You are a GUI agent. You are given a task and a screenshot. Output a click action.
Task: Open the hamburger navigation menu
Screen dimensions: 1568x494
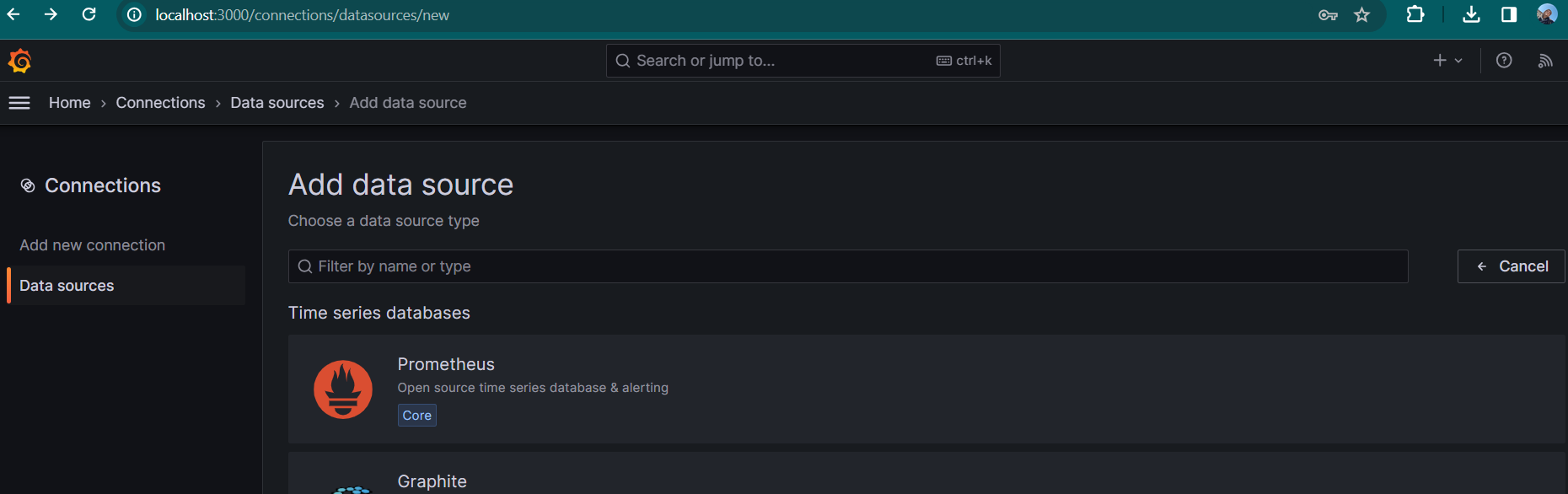point(19,103)
